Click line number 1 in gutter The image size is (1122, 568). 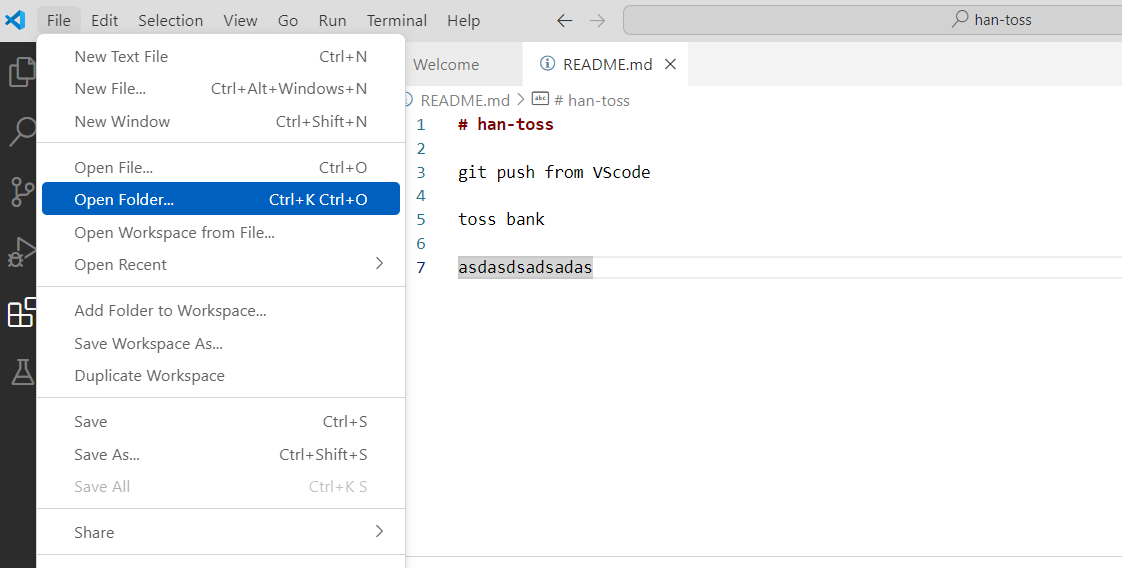[421, 125]
